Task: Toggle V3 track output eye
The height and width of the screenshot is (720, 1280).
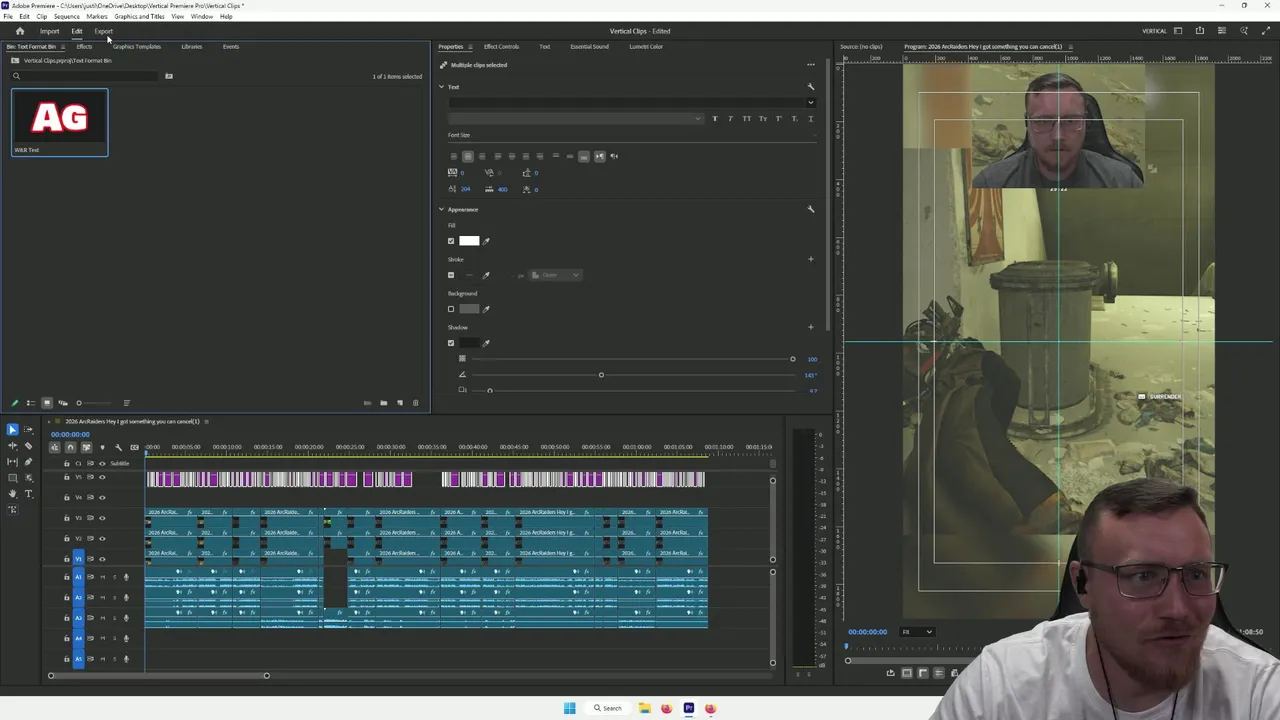Action: [102, 518]
